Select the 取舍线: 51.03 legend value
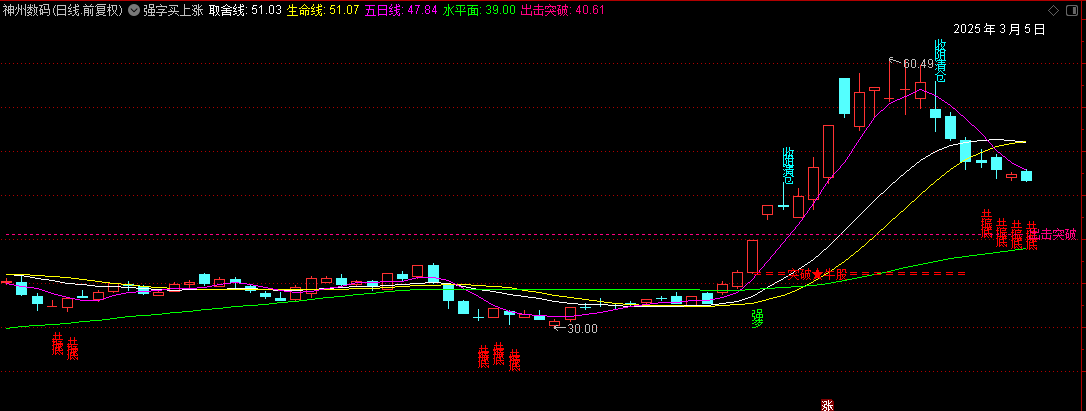 tap(244, 10)
